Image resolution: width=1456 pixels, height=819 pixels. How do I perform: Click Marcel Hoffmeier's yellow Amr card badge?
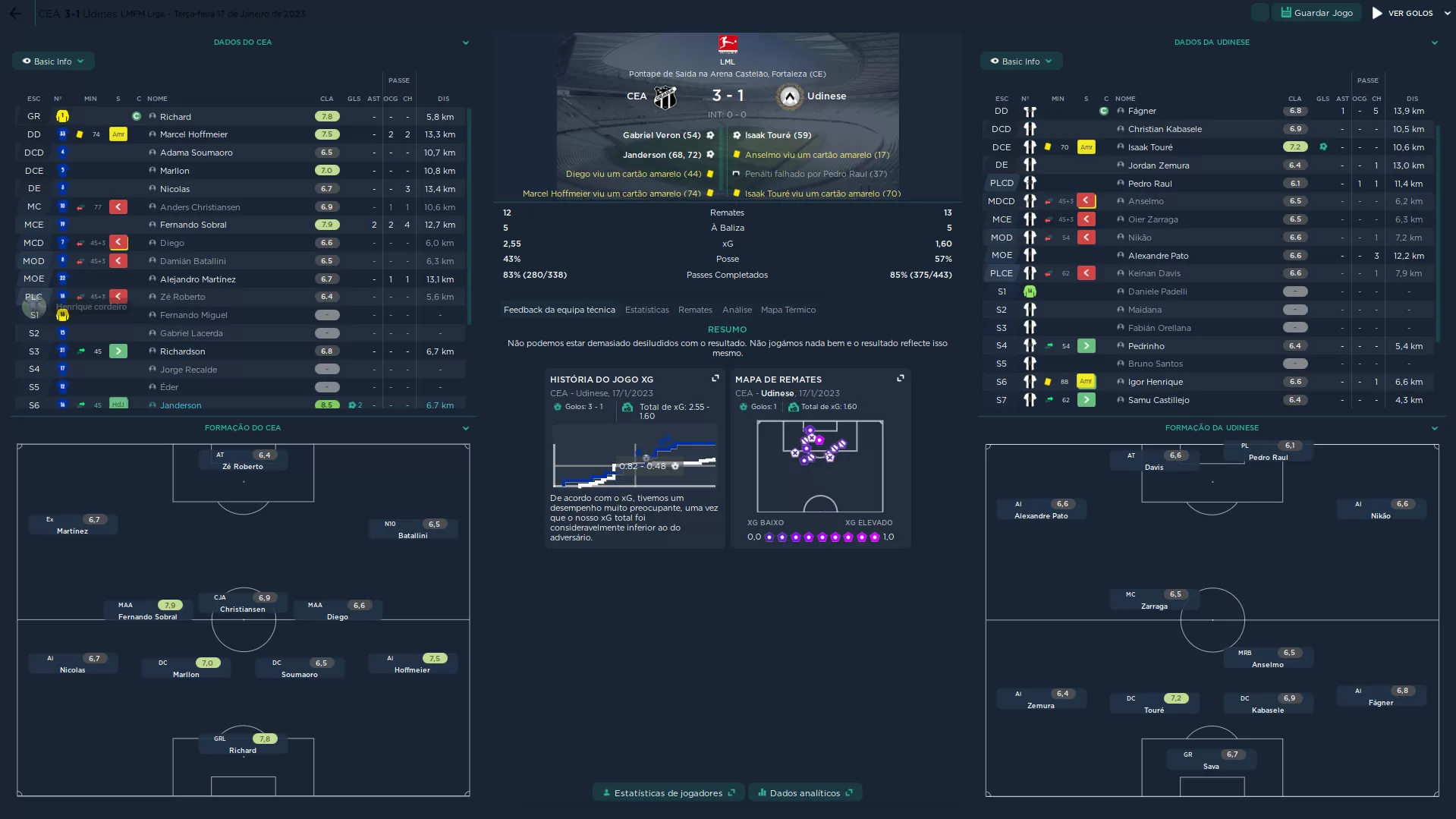pyautogui.click(x=118, y=134)
